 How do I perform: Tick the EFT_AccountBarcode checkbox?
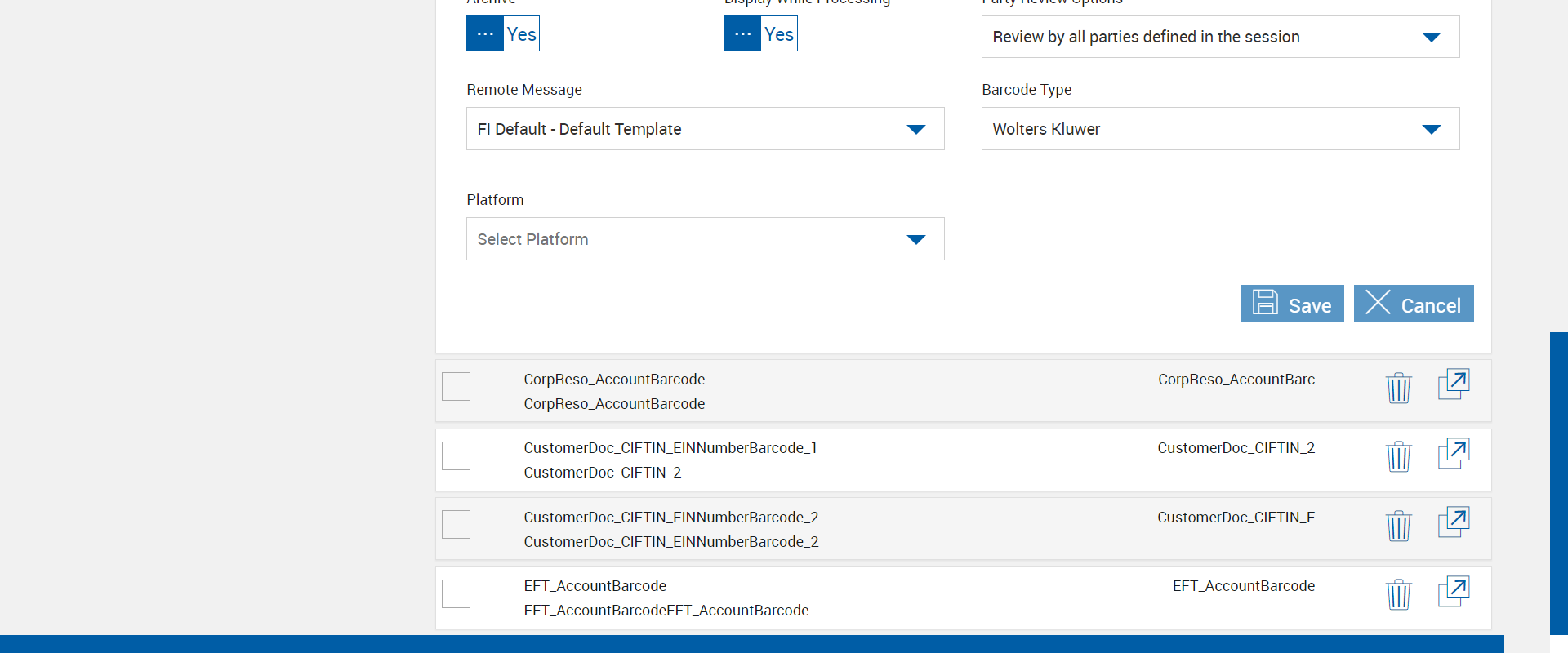[x=456, y=593]
